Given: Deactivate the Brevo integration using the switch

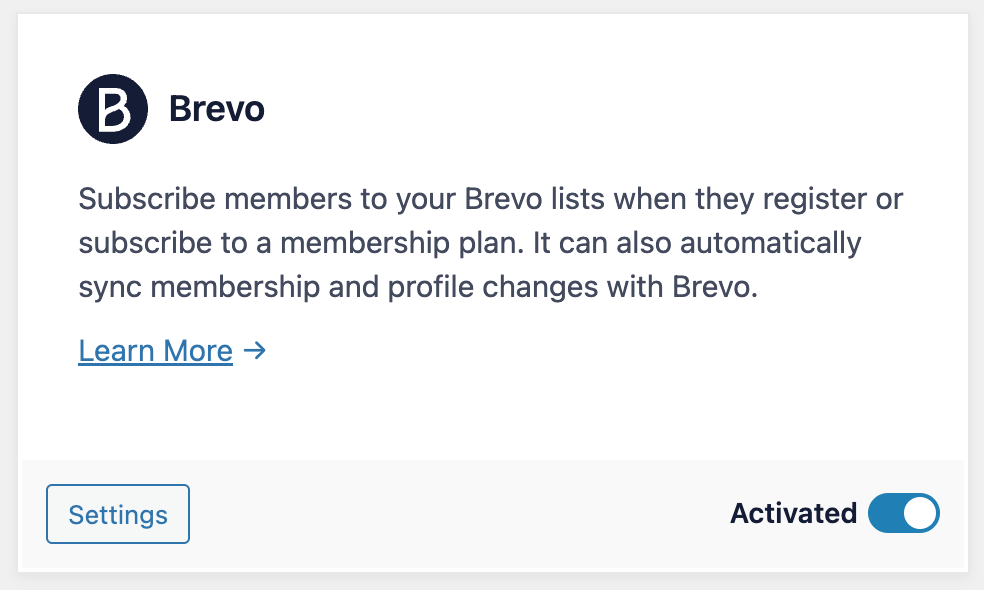Looking at the screenshot, I should pos(903,513).
